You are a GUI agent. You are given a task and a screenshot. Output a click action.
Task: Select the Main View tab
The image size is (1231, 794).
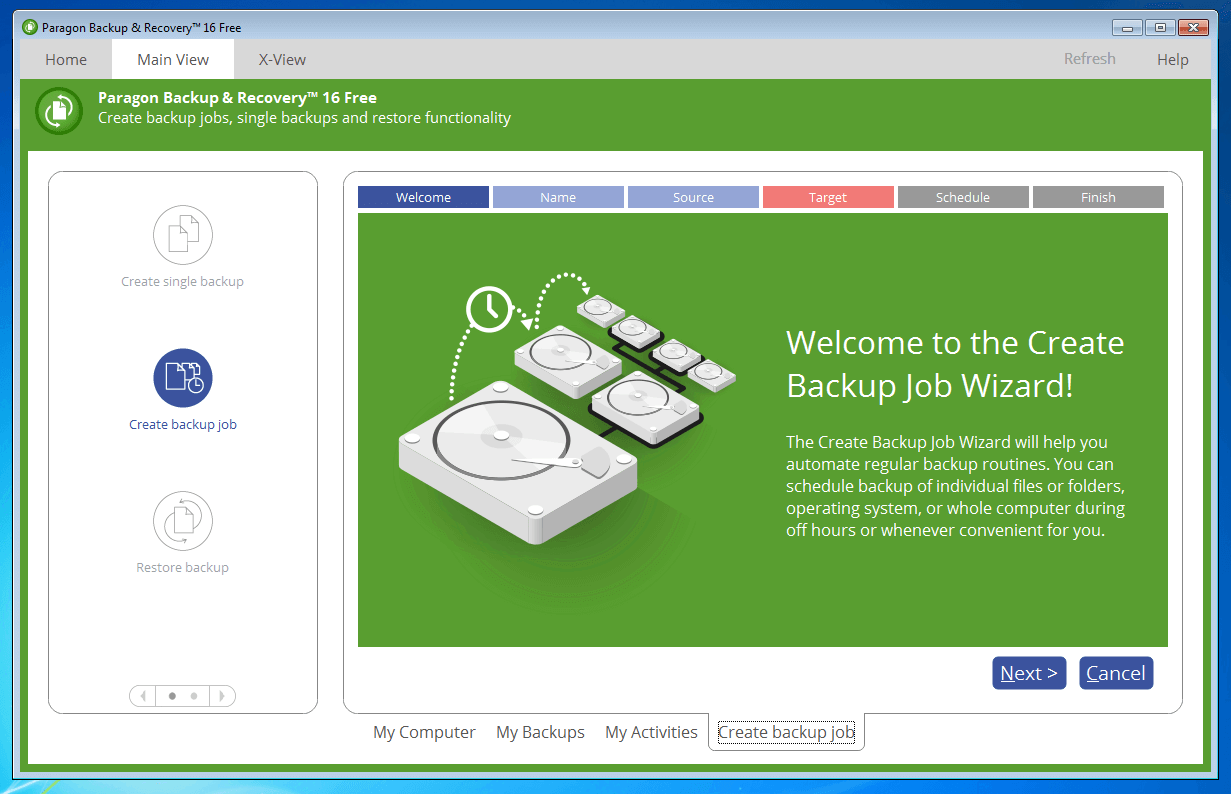[173, 59]
